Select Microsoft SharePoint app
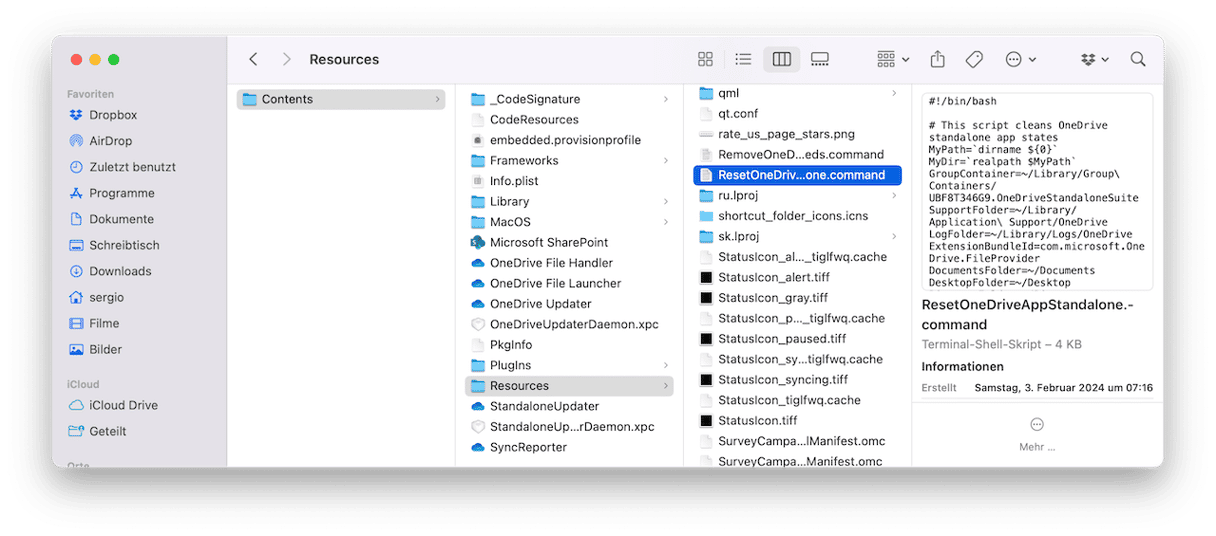The image size is (1216, 536). coord(549,242)
